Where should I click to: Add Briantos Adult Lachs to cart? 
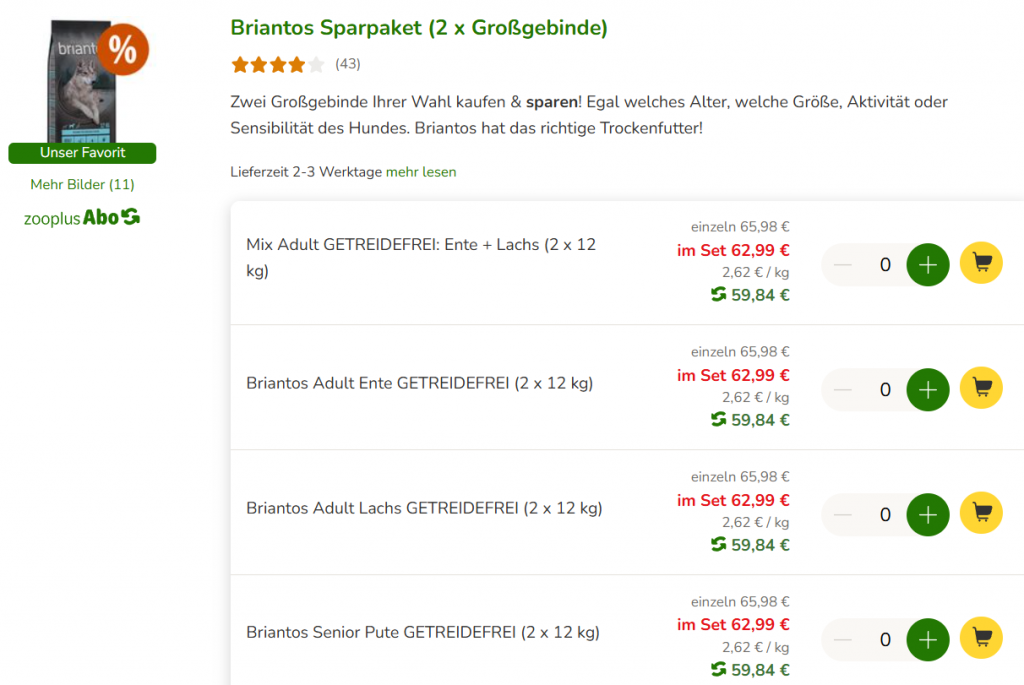click(x=981, y=514)
